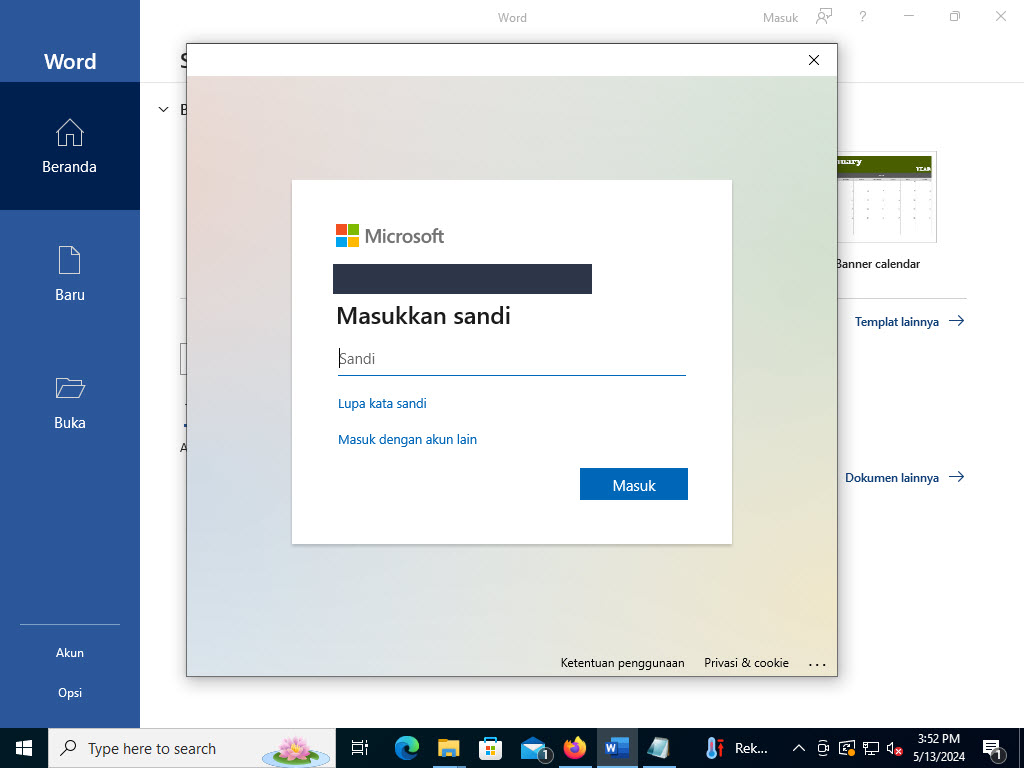Screen dimensions: 1024x768
Task: Click the Sandi password input field
Action: click(x=511, y=358)
